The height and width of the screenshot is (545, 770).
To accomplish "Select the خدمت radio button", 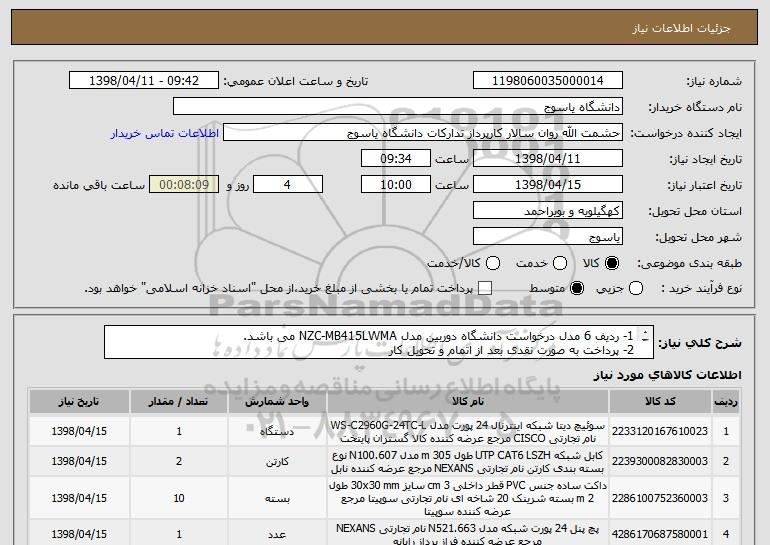I will (560, 263).
